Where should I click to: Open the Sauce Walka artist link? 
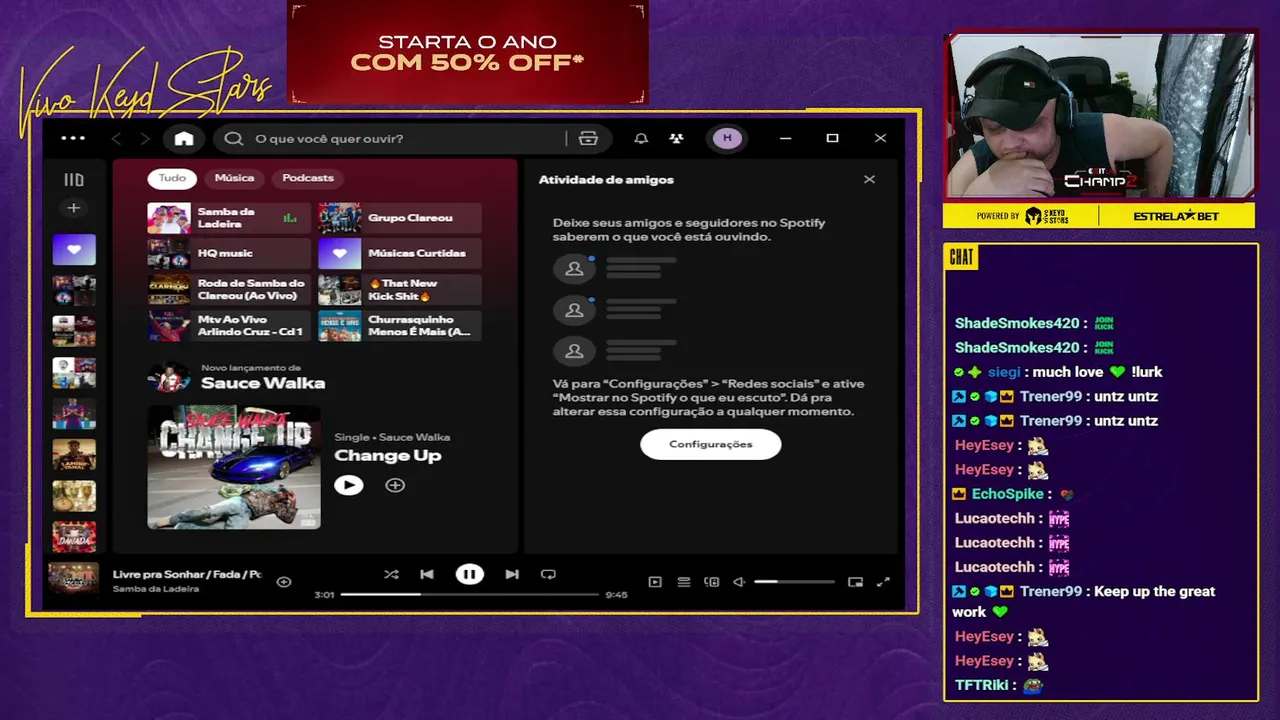262,383
